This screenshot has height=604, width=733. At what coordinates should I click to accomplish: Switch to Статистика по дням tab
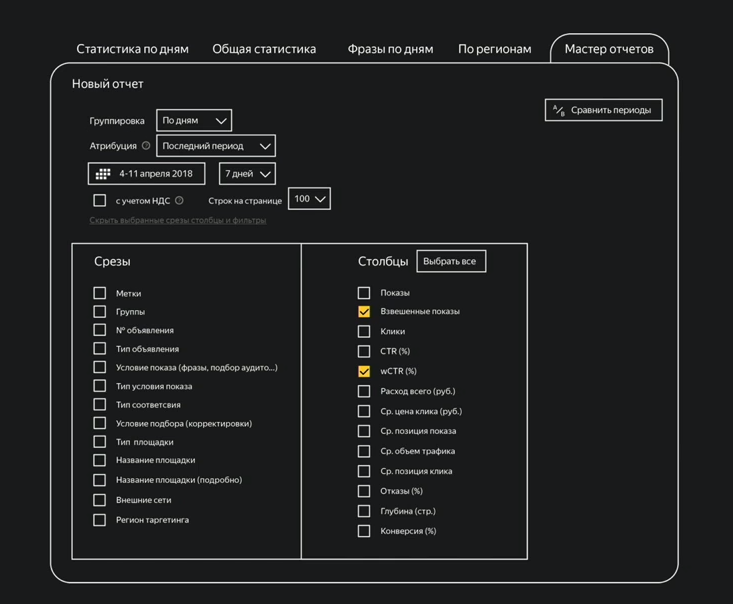[132, 49]
